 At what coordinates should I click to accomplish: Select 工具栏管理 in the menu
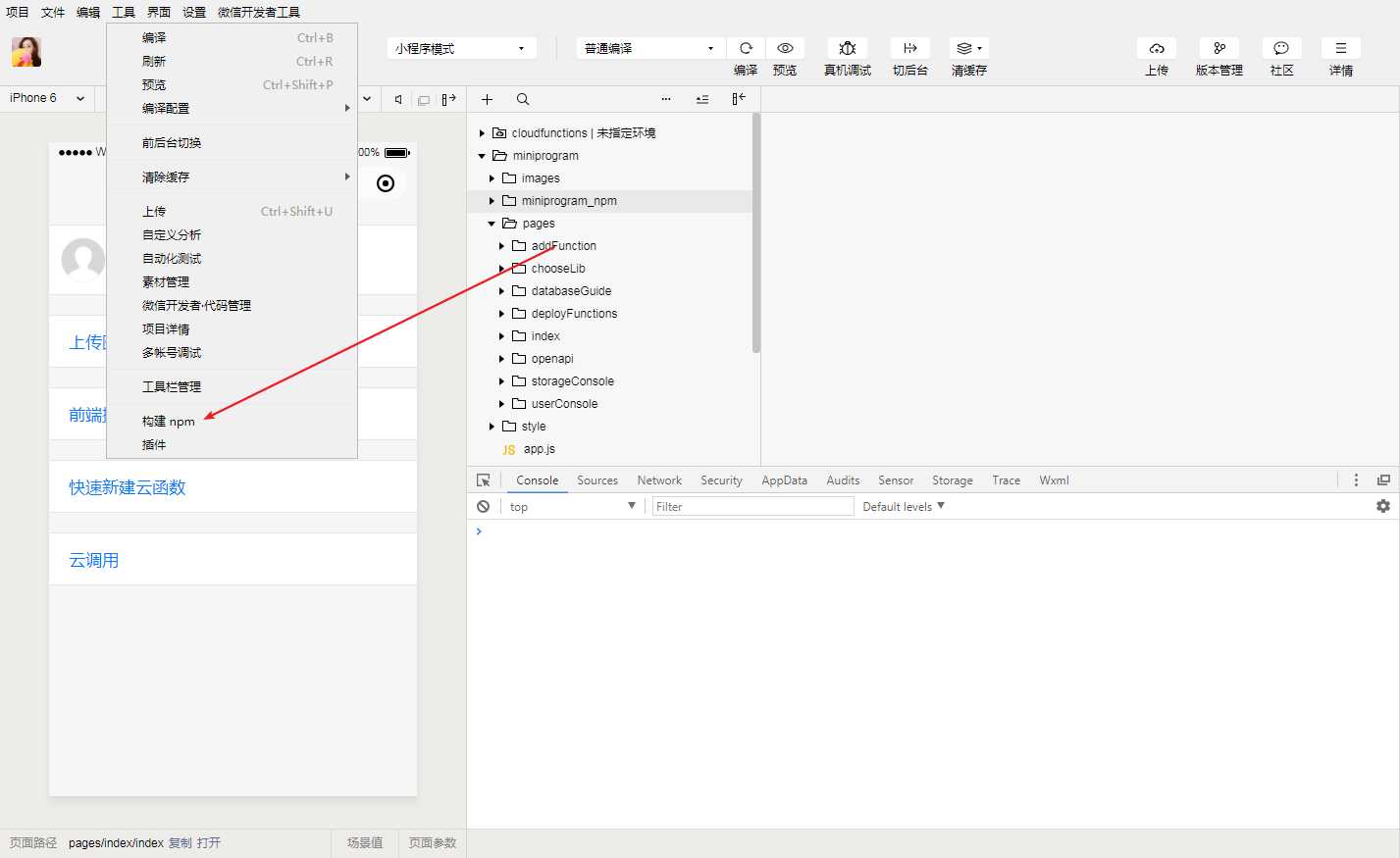pos(232,387)
